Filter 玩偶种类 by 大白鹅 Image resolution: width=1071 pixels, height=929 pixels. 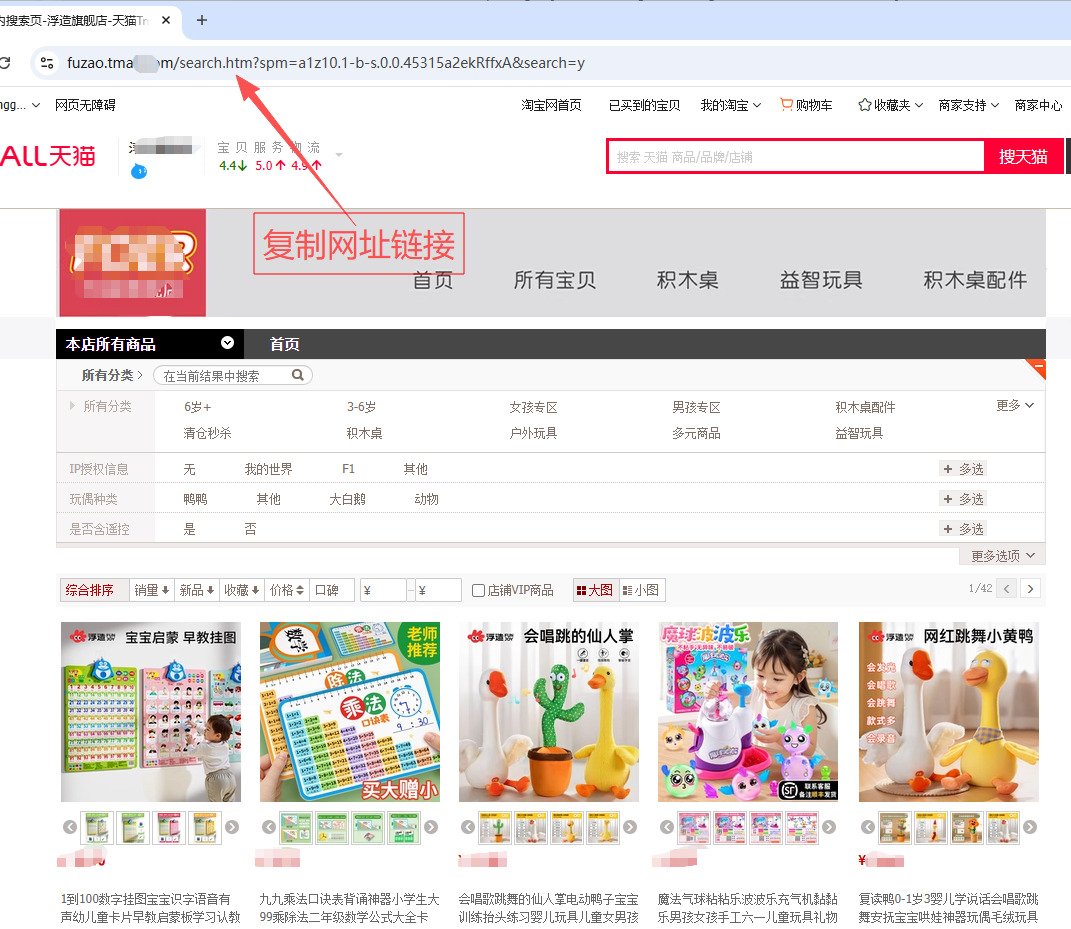point(348,499)
